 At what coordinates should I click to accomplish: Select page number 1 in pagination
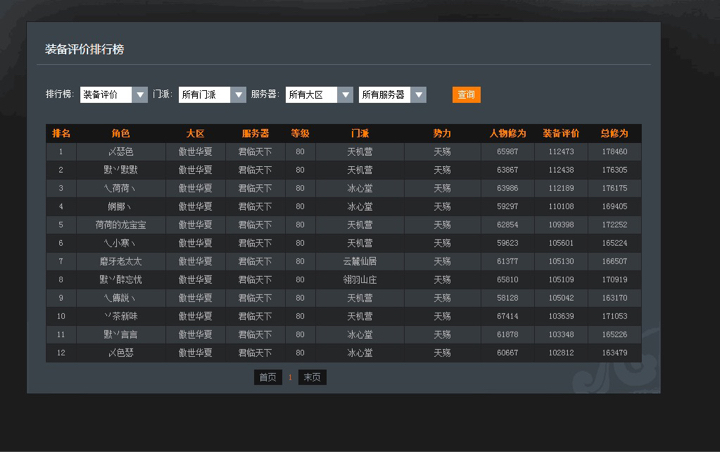(290, 378)
